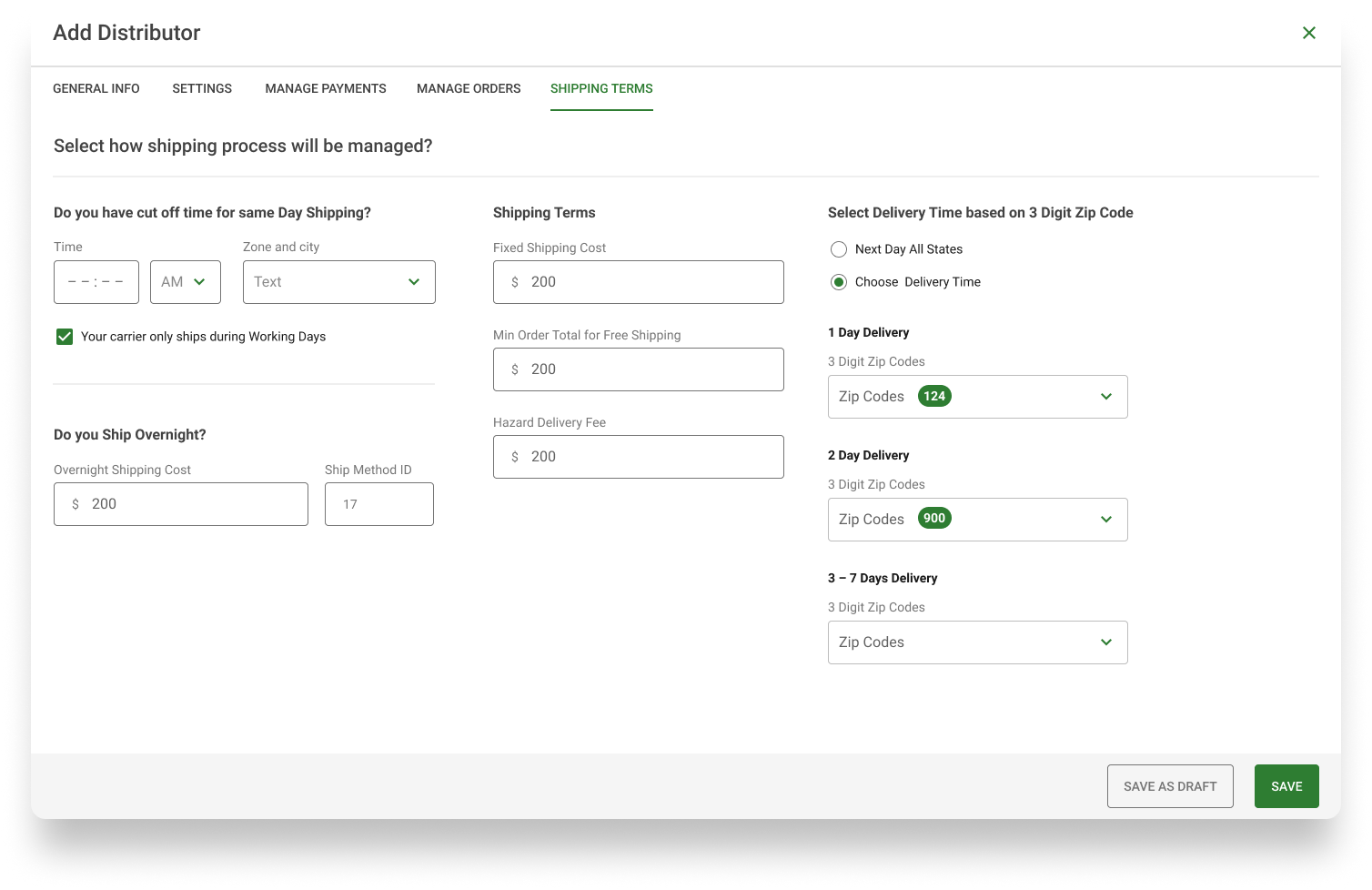Open the 2 Day Delivery Zip Codes dropdown
The height and width of the screenshot is (890, 1372).
pos(978,520)
